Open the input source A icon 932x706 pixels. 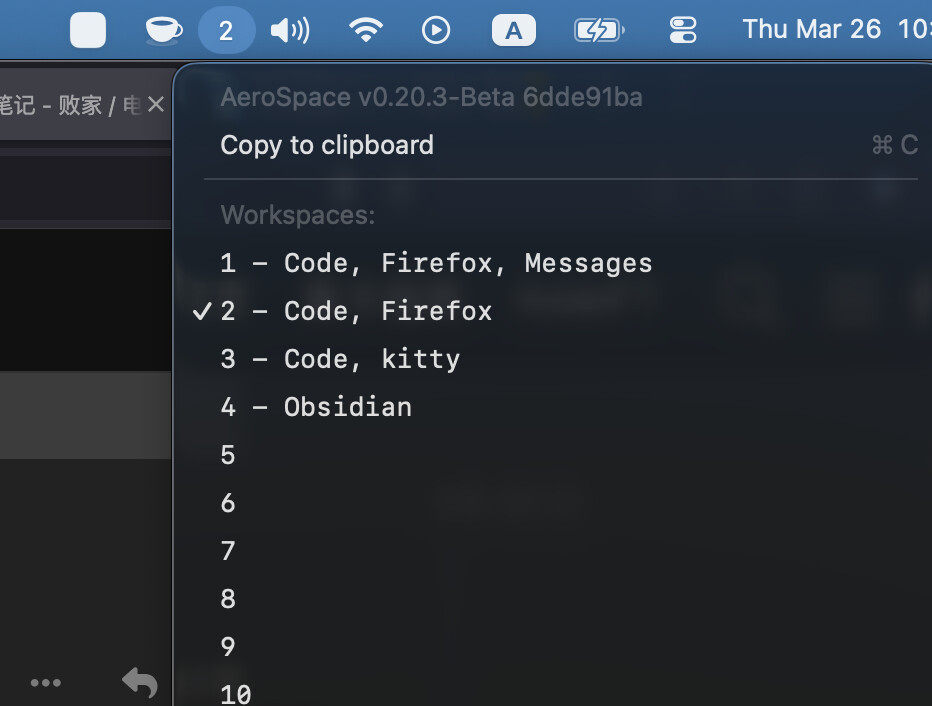(513, 30)
